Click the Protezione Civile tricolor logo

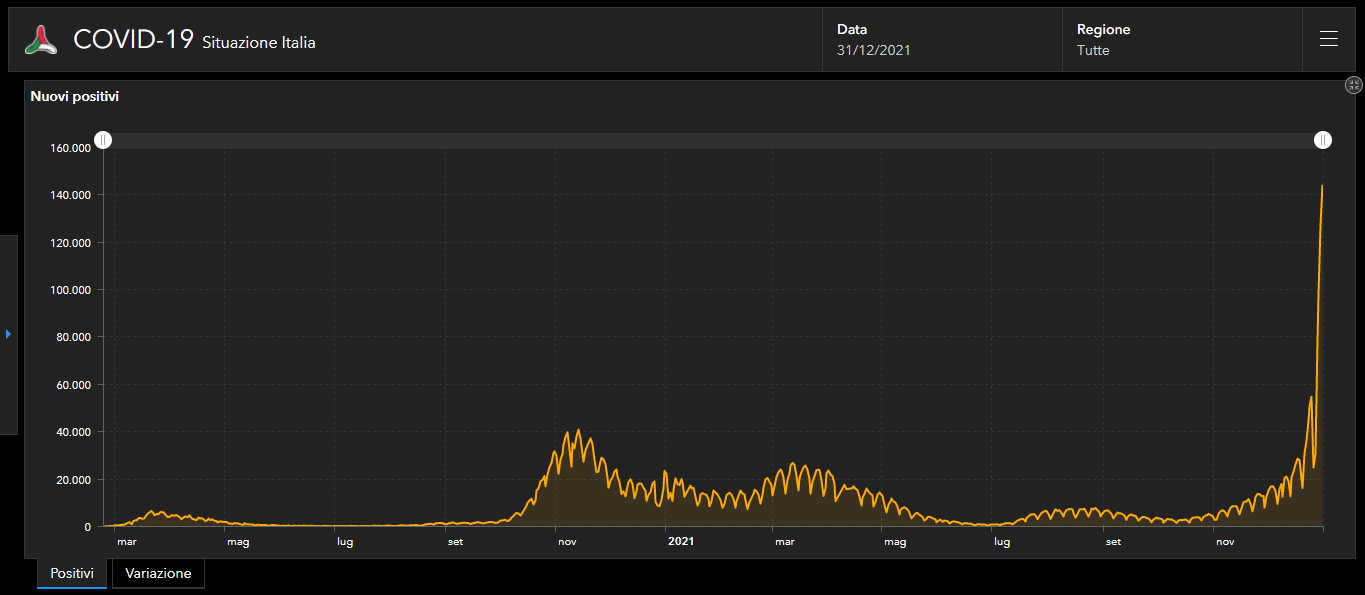(x=41, y=40)
